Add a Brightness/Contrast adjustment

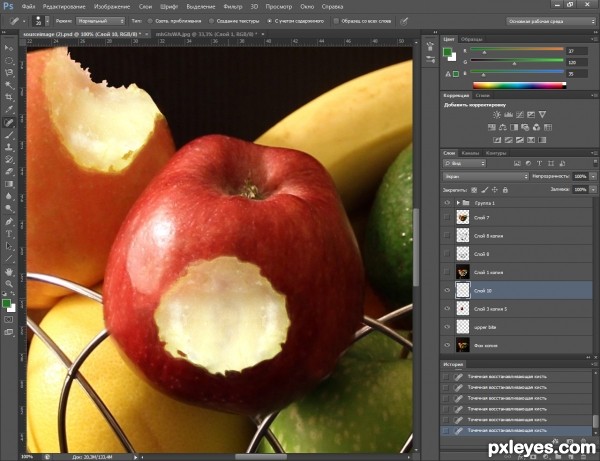(497, 114)
